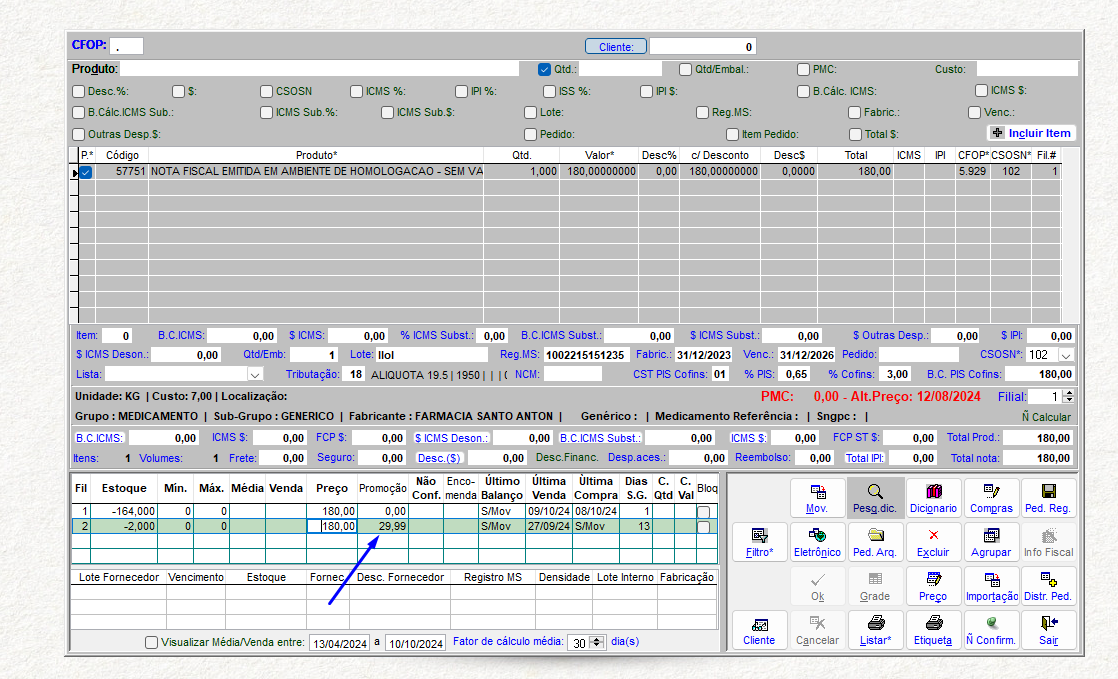This screenshot has width=1118, height=679.
Task: Open the Grade button
Action: tap(875, 586)
